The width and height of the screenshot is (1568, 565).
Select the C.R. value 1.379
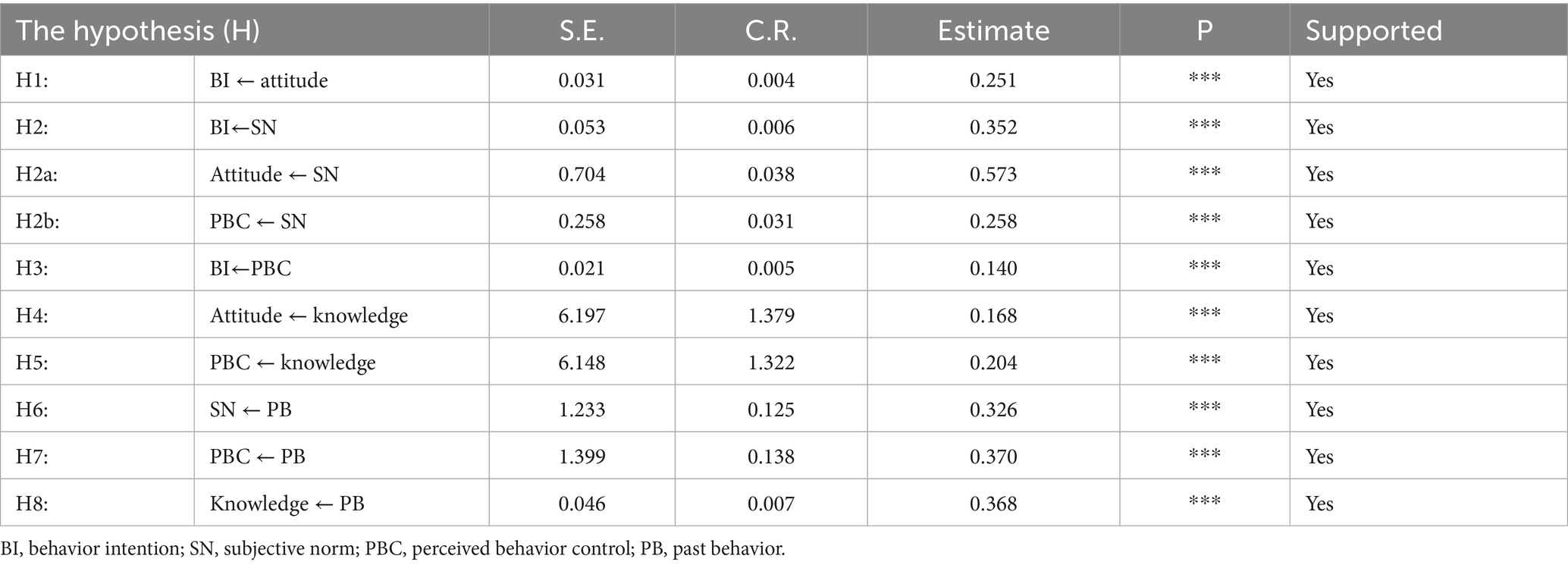click(770, 315)
